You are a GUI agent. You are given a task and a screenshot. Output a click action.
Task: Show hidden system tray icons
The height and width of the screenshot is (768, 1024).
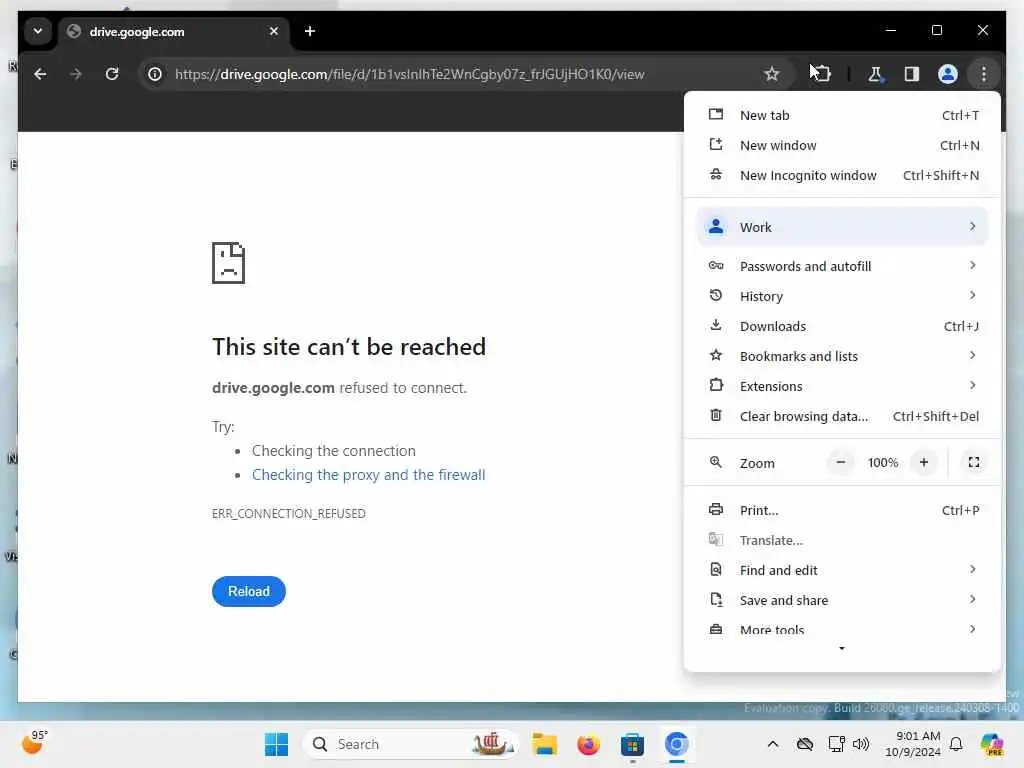[x=773, y=744]
